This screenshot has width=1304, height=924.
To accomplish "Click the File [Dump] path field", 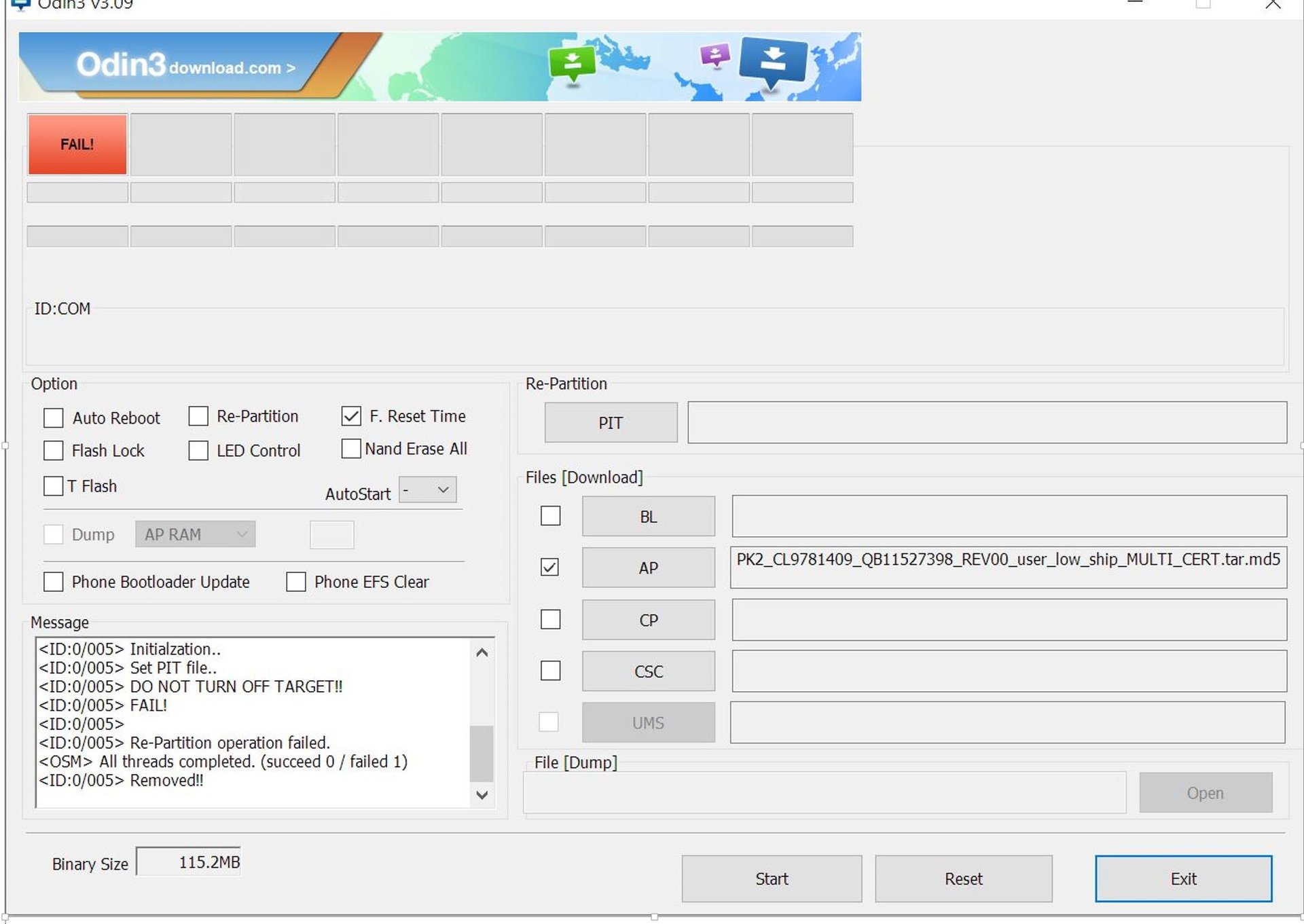I will click(x=825, y=792).
